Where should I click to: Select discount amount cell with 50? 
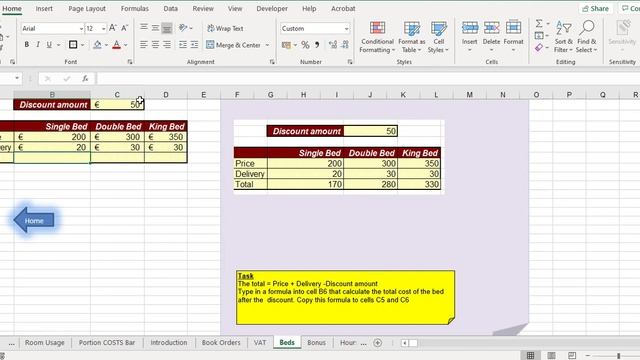click(x=117, y=104)
